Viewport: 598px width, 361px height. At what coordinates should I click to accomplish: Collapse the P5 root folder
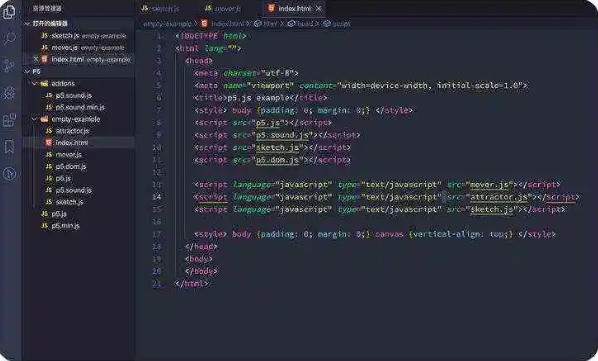[x=27, y=71]
